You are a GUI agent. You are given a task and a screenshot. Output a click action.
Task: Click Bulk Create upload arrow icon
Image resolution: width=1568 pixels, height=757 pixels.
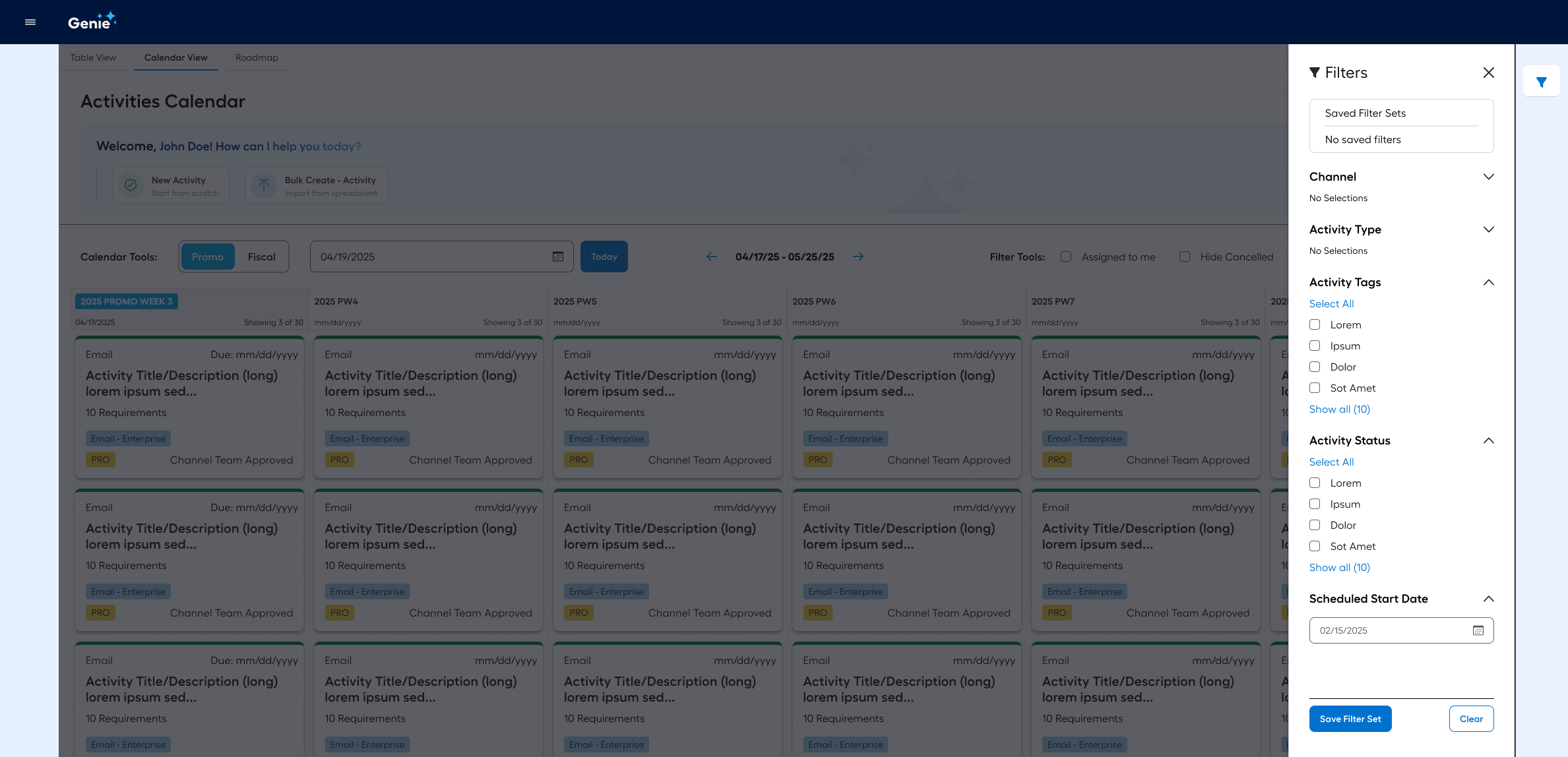(264, 185)
